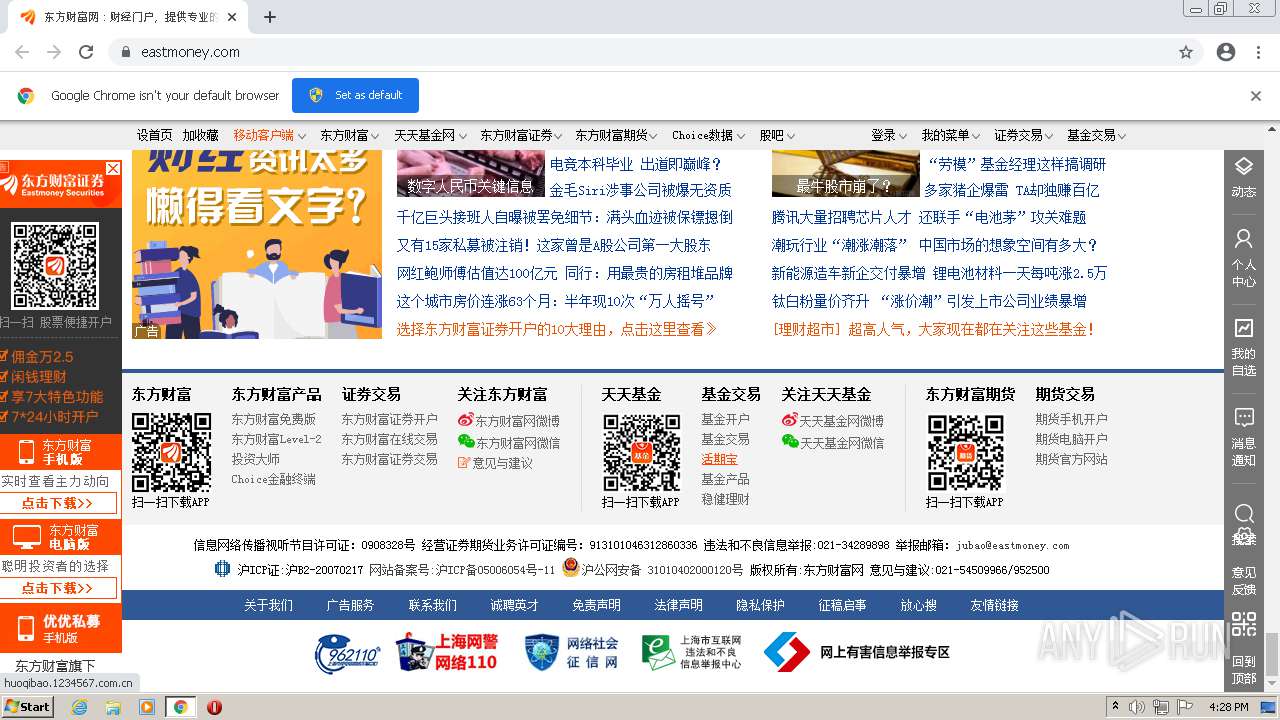Expand 东方财富 dropdown in top nav
The image size is (1280, 720).
349,135
